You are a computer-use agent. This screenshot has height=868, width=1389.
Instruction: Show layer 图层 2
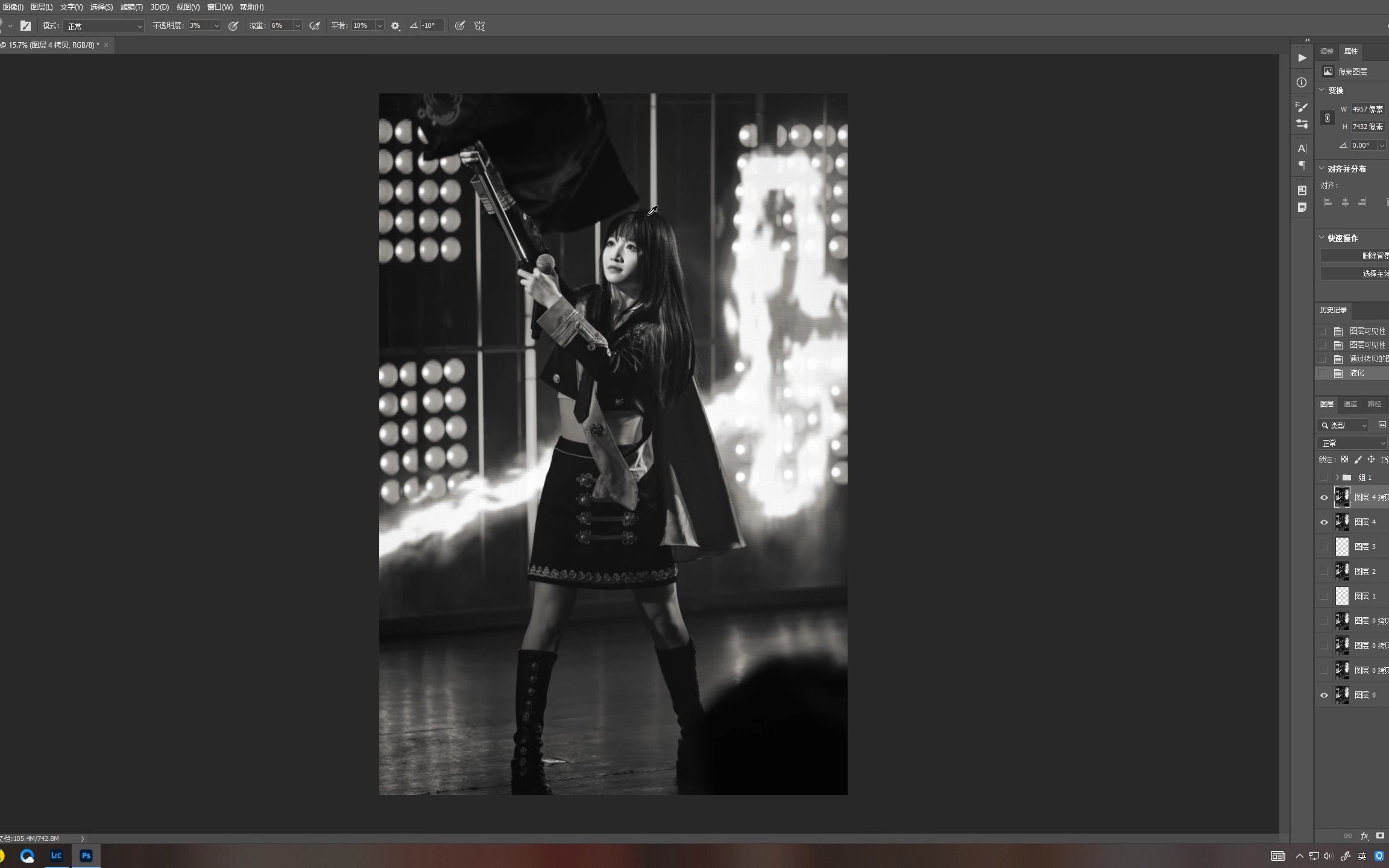[1324, 571]
